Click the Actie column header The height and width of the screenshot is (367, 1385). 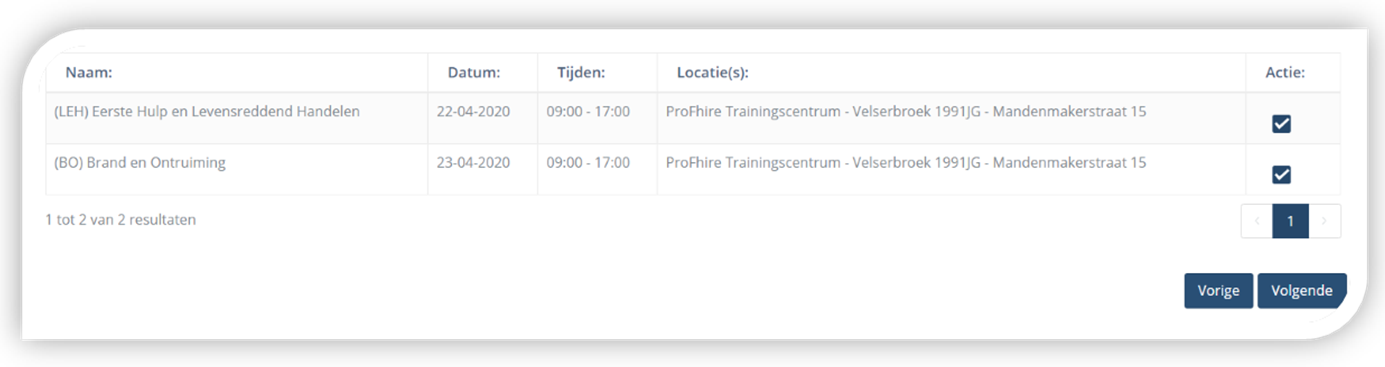pos(1285,72)
